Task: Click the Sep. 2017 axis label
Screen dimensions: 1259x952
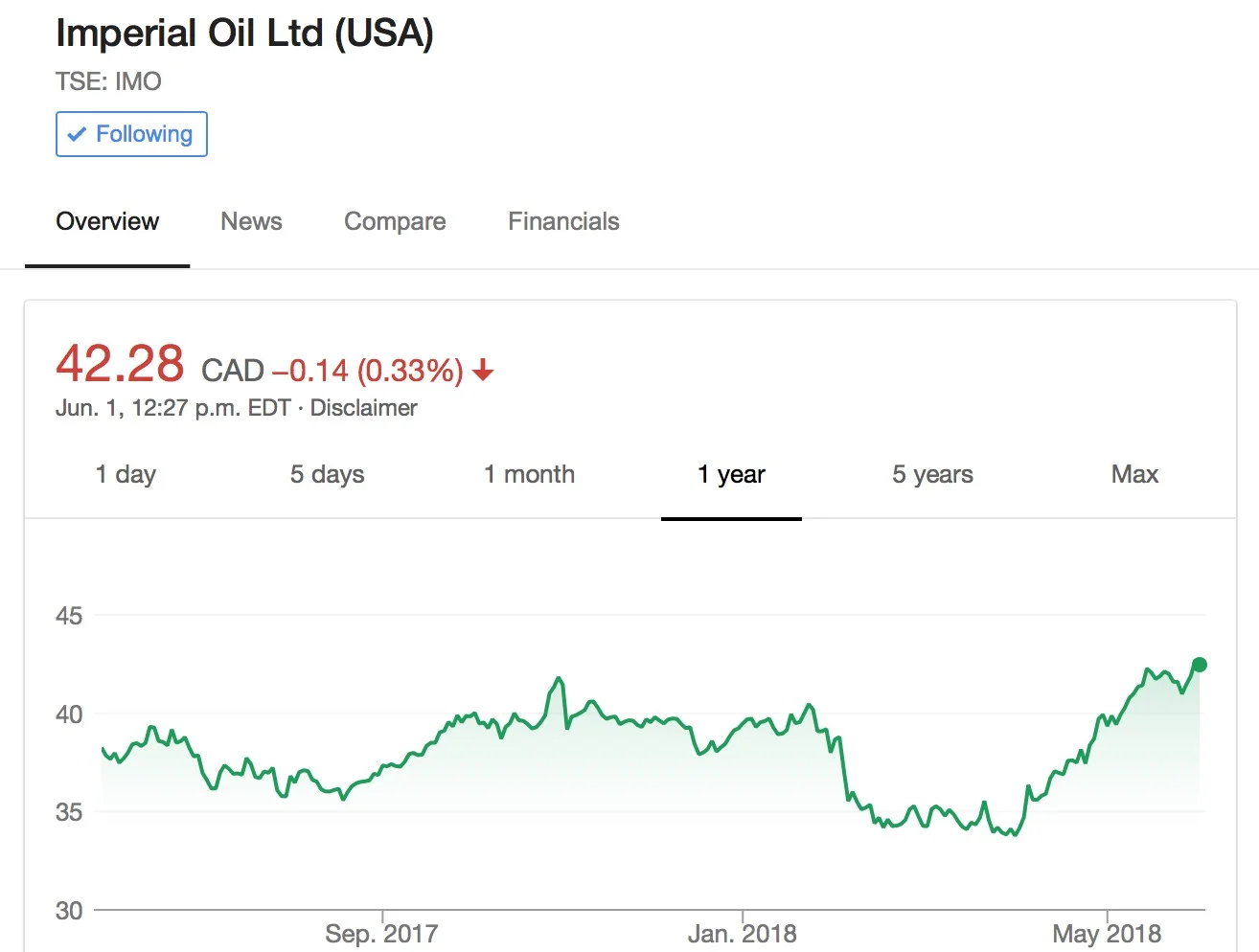Action: tap(381, 933)
